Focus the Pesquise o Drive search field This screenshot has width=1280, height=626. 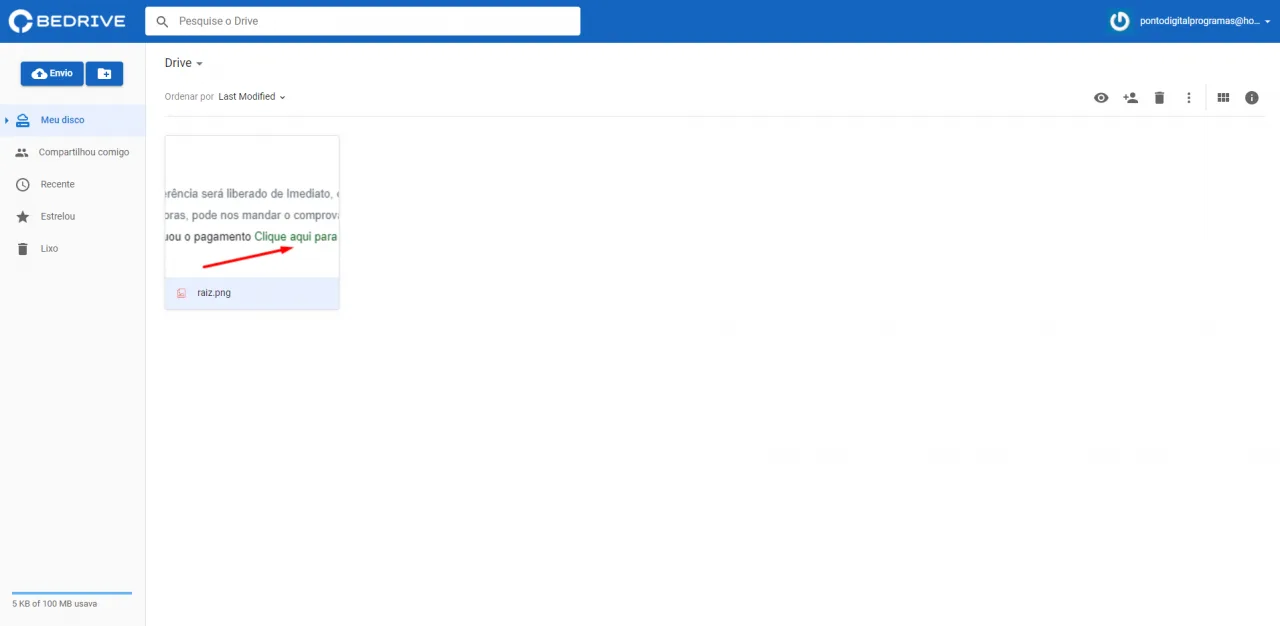click(362, 21)
